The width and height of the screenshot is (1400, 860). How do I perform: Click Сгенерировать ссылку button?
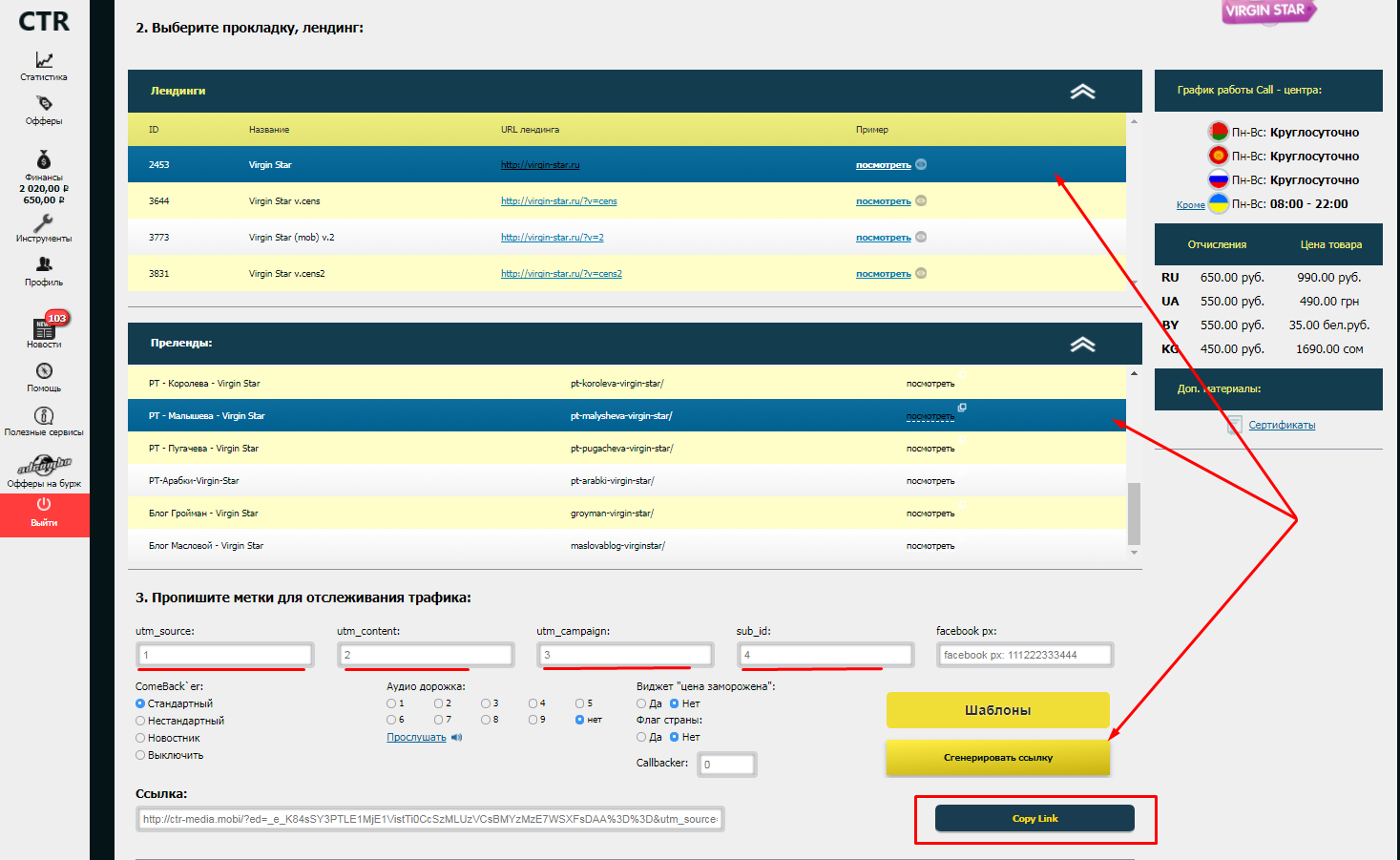998,758
